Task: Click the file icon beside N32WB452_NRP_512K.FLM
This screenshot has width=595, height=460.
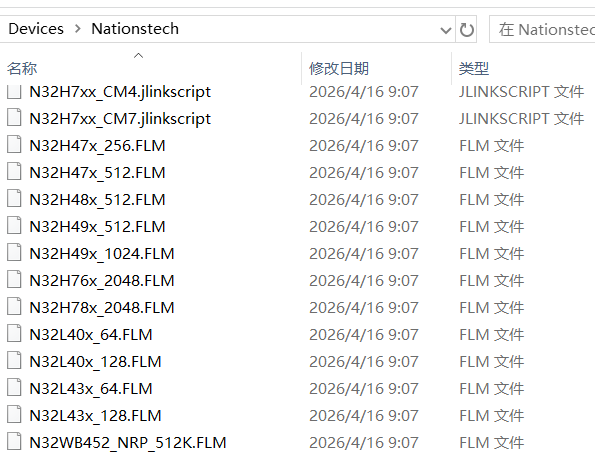Action: pyautogui.click(x=14, y=441)
